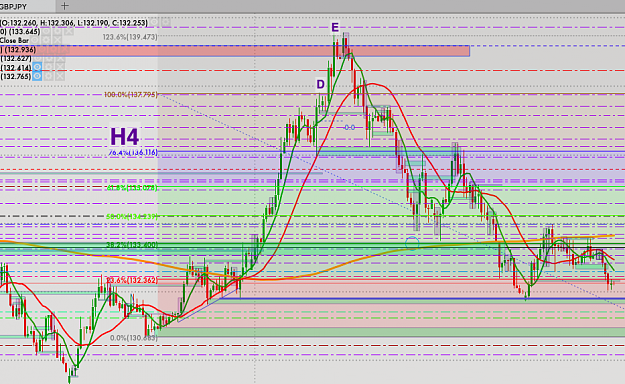625x384 pixels.
Task: Remove the (132.414) indicator with its X
Action: 60,67
